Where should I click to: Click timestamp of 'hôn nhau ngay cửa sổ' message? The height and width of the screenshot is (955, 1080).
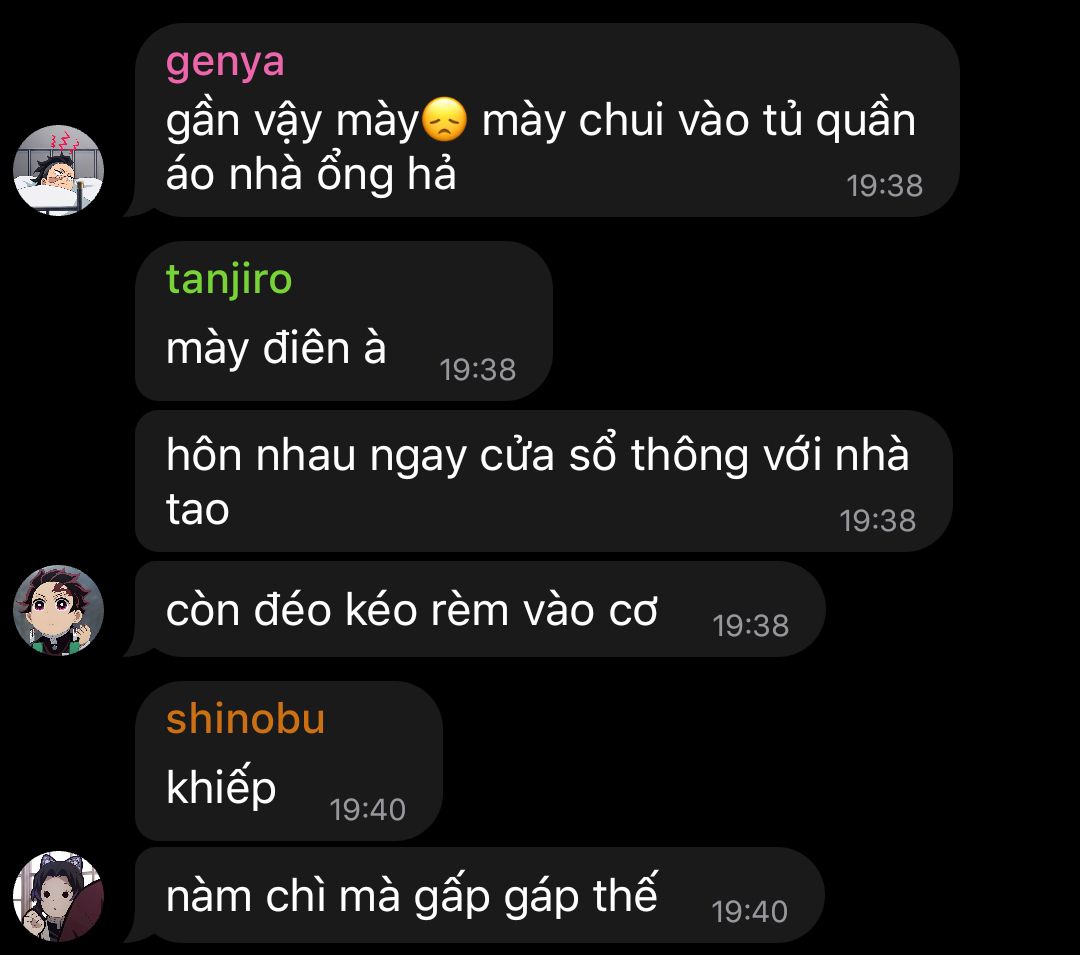point(878,521)
